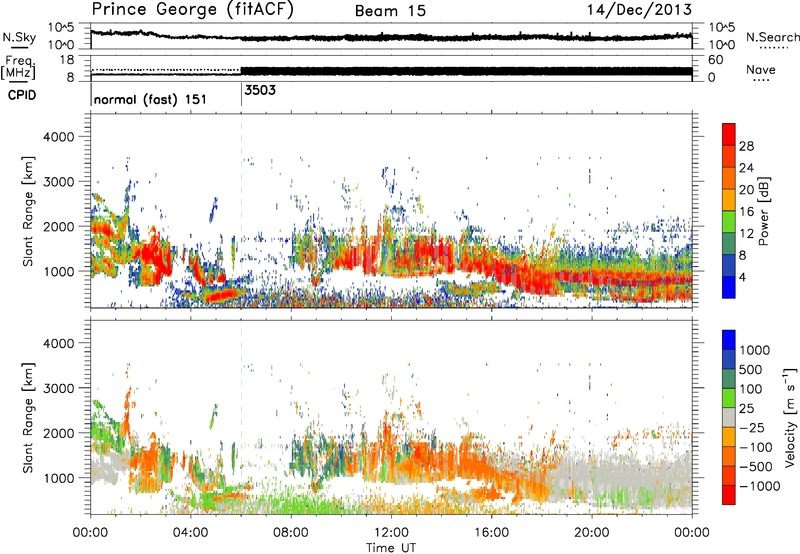Click the '08:00' time axis tick label
Screen dimensions: 800x554
(291, 533)
